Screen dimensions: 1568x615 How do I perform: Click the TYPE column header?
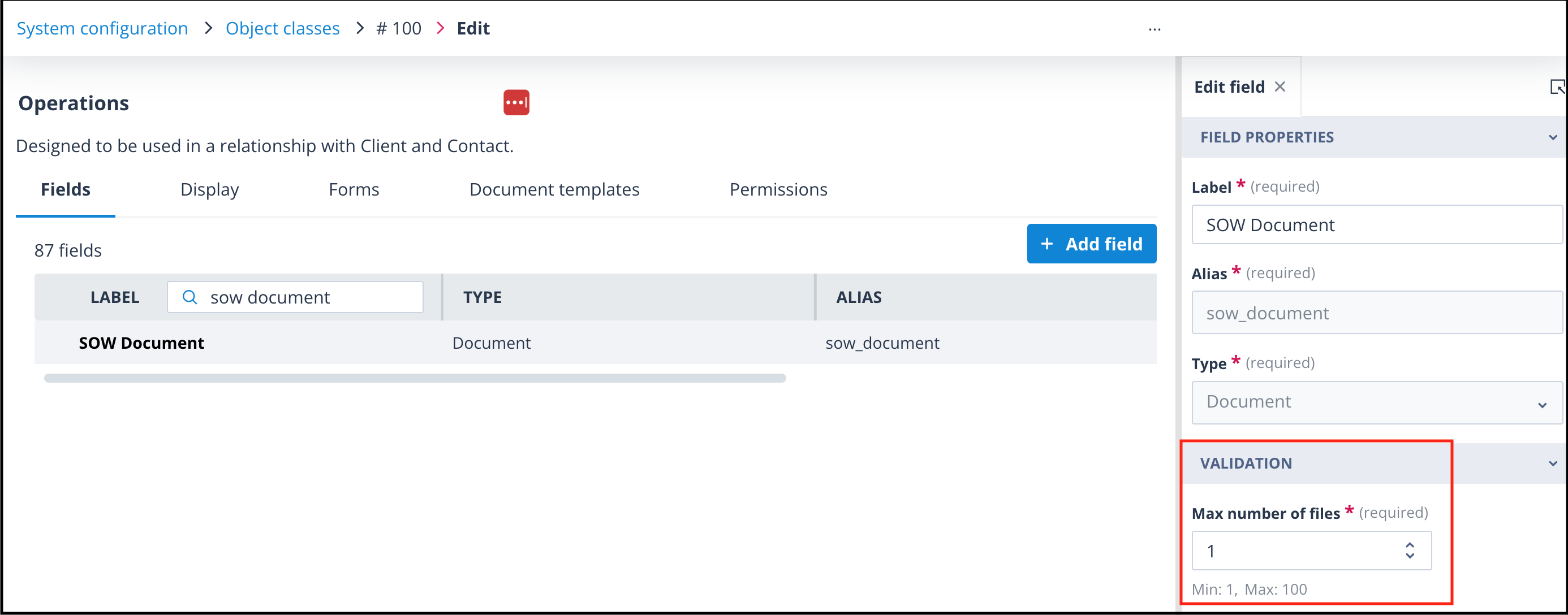coord(482,297)
